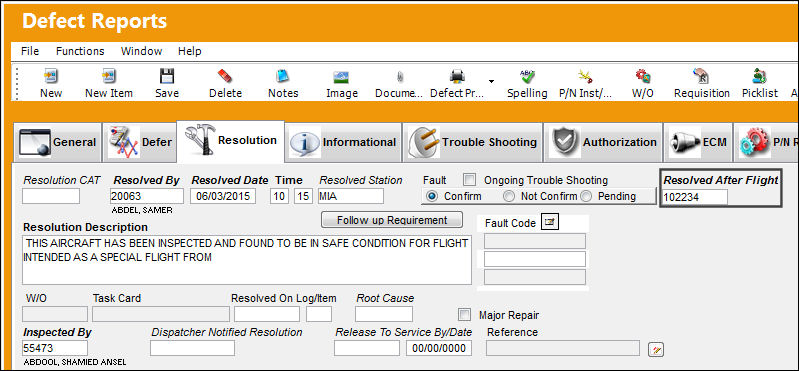Open the File menu
799x371 pixels.
(x=30, y=51)
